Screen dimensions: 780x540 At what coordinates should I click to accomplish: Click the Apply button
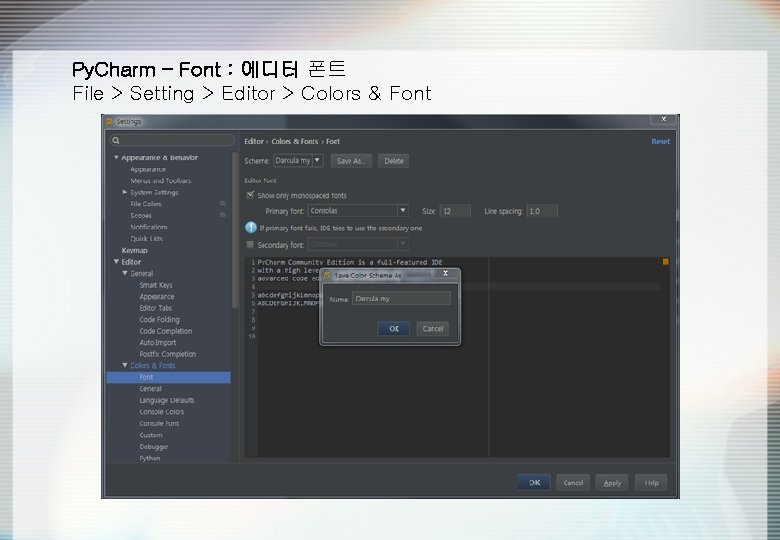click(612, 482)
